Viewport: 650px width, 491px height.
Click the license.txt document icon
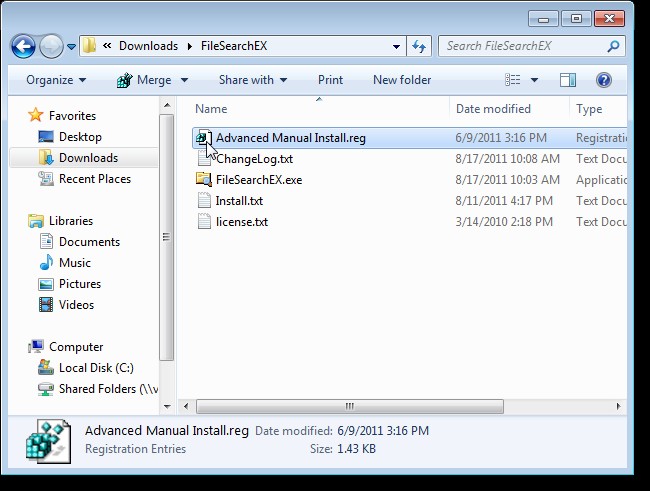pyautogui.click(x=204, y=221)
